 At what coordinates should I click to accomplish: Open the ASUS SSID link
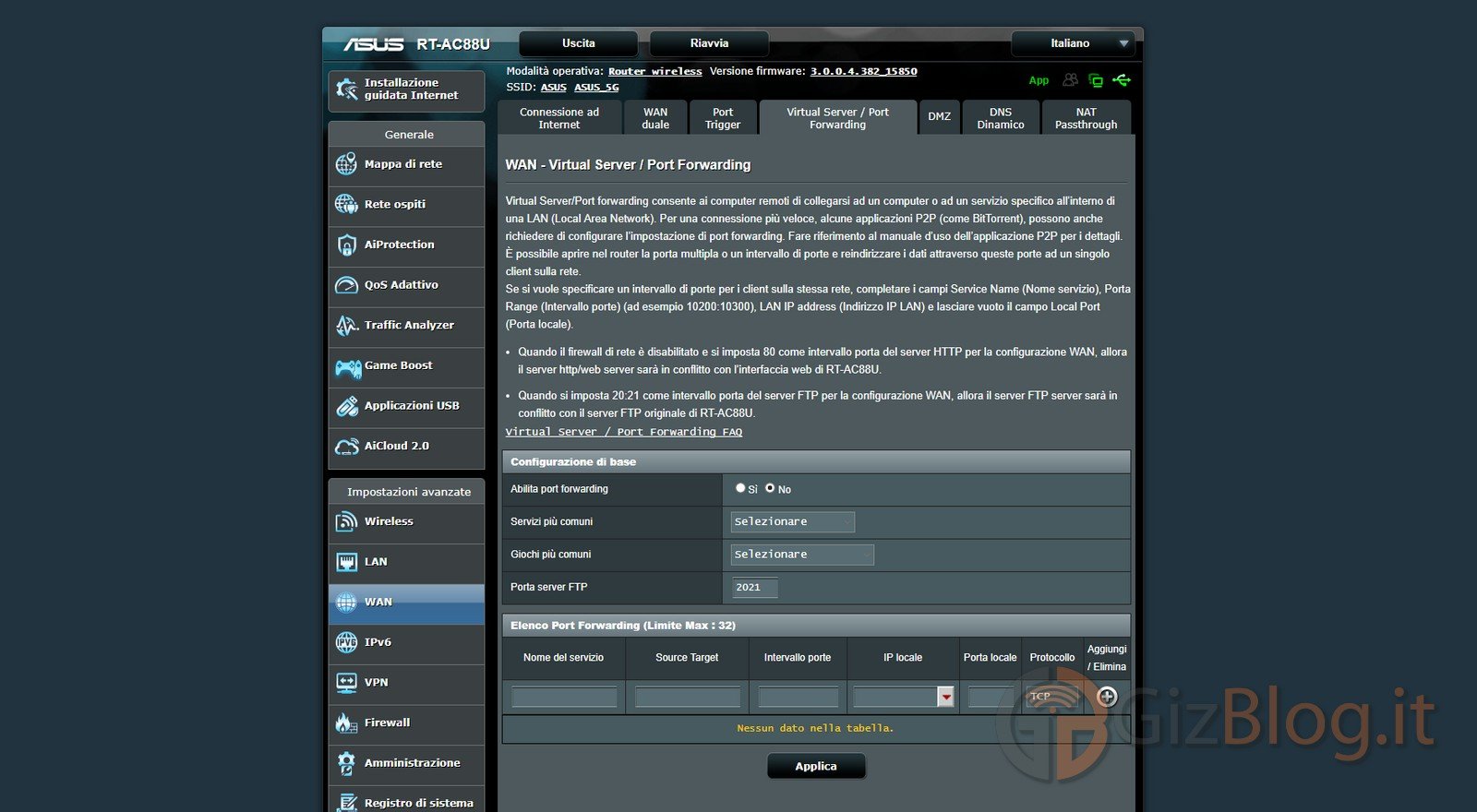[x=554, y=88]
